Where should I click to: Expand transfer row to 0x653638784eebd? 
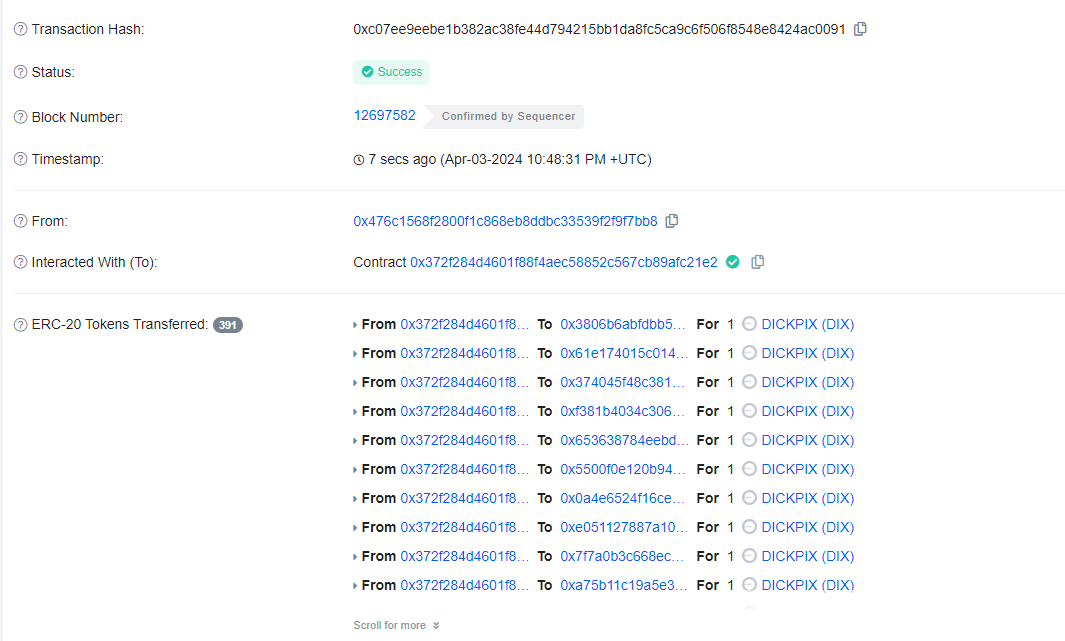[x=355, y=441]
